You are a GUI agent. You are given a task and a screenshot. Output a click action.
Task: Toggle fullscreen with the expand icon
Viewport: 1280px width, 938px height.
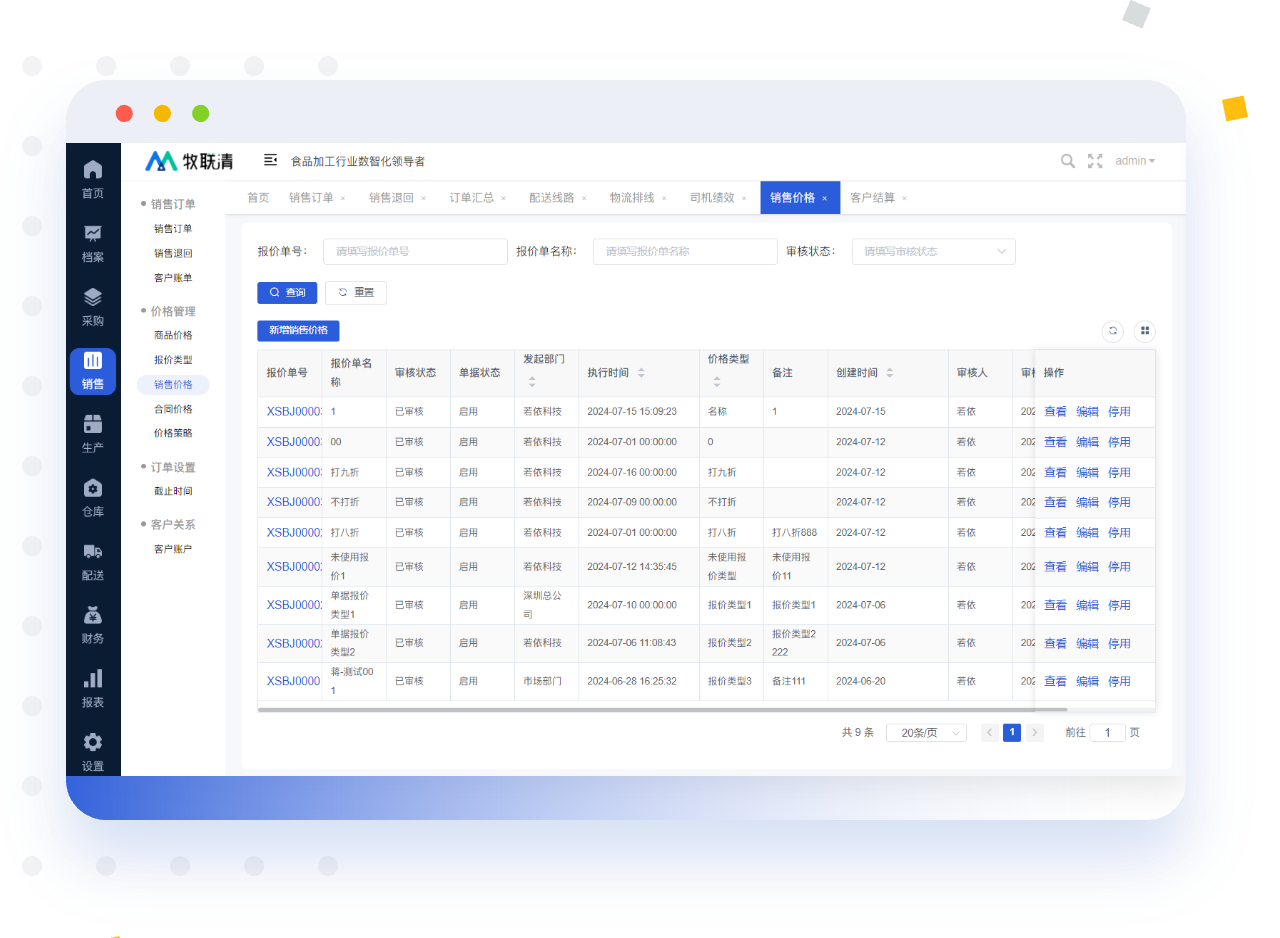(x=1095, y=161)
